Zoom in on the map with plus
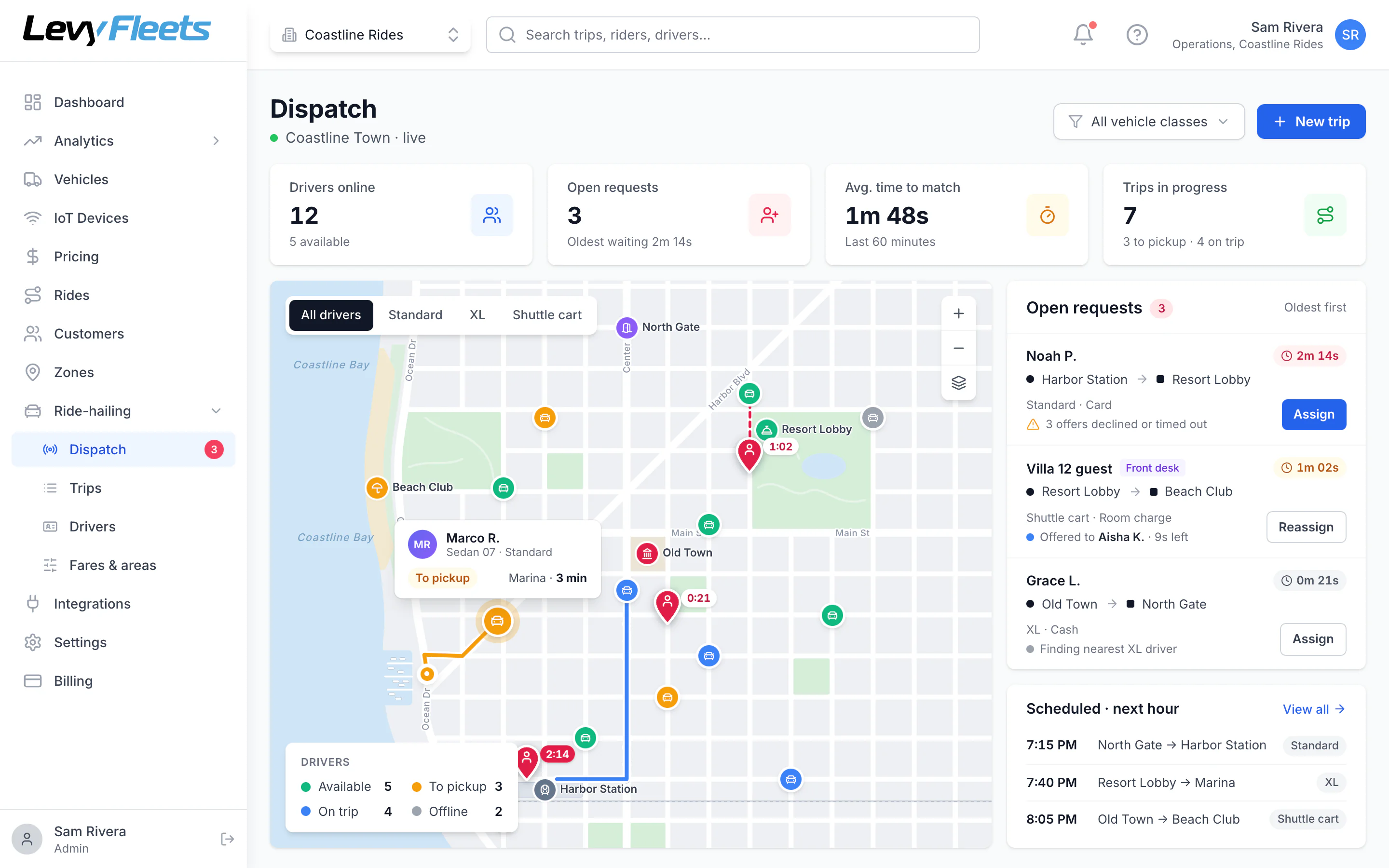1389x868 pixels. [x=958, y=313]
